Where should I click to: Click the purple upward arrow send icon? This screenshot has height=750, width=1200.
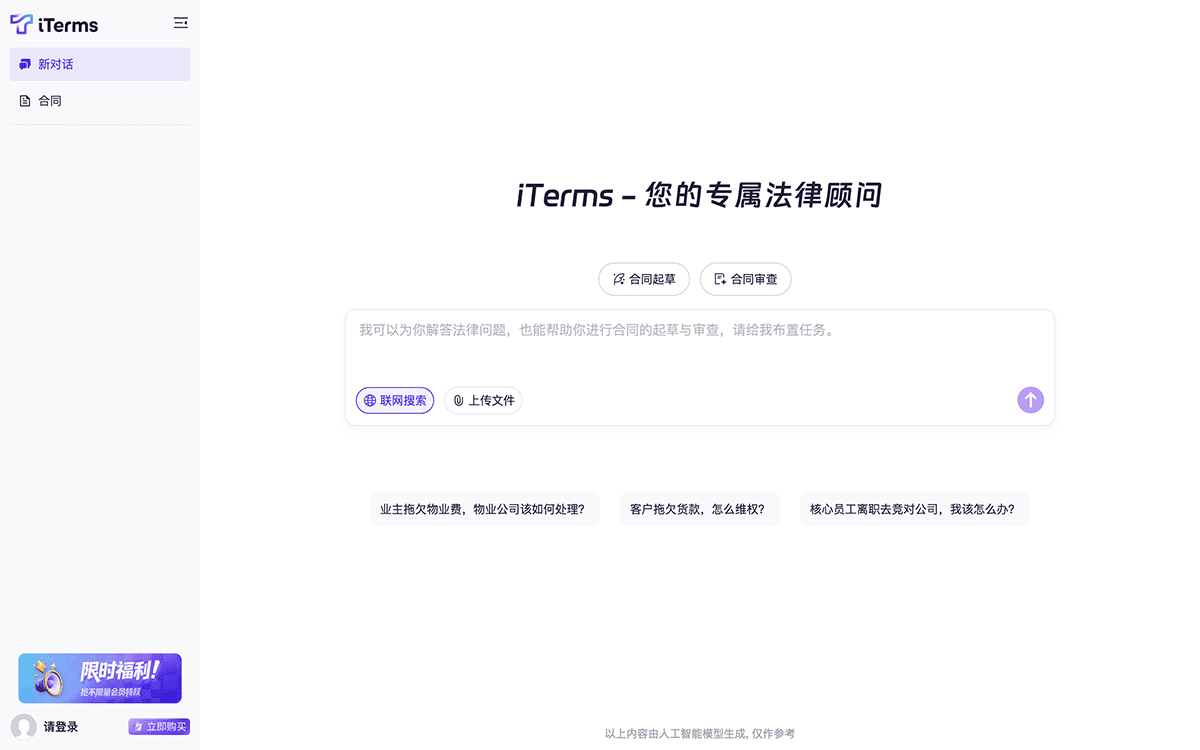click(1030, 400)
